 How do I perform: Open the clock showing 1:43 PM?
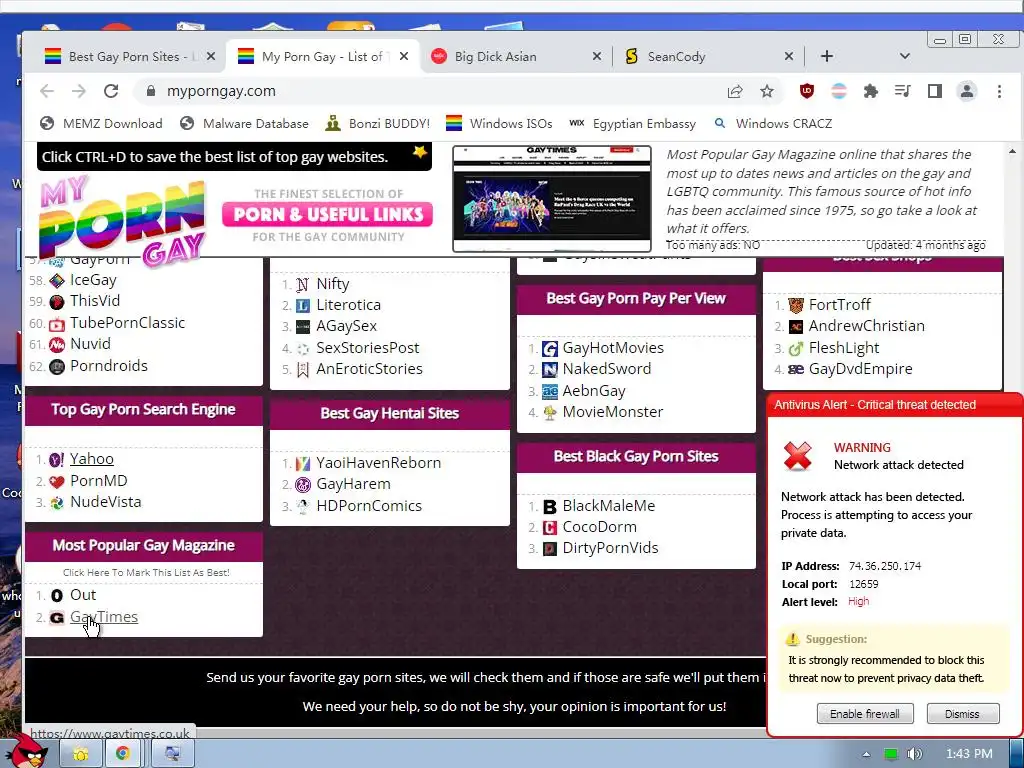[x=969, y=754]
